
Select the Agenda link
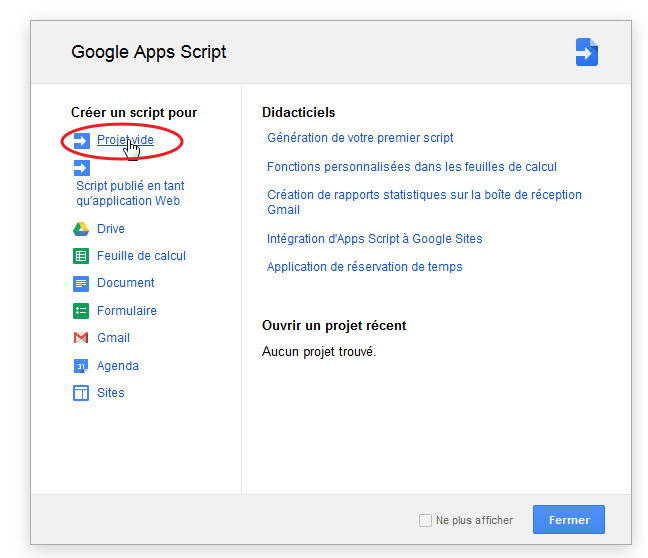118,366
